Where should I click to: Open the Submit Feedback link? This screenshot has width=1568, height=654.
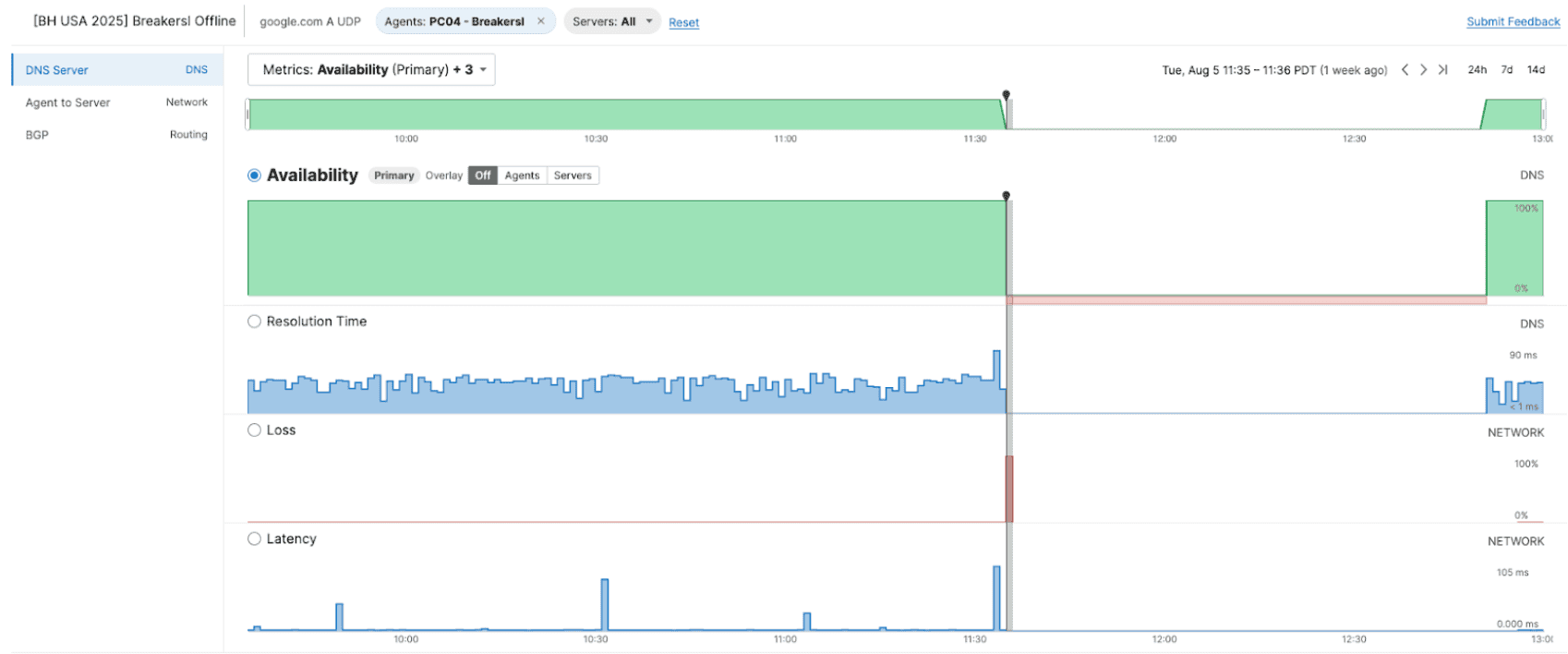point(1514,21)
